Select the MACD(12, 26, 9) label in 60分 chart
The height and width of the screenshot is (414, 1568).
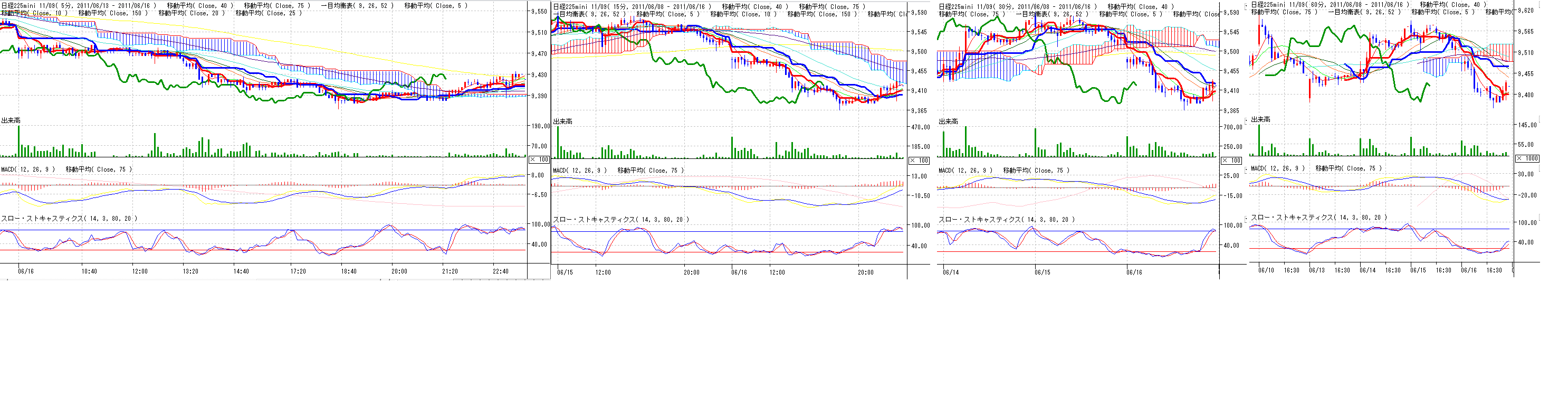pyautogui.click(x=1278, y=168)
